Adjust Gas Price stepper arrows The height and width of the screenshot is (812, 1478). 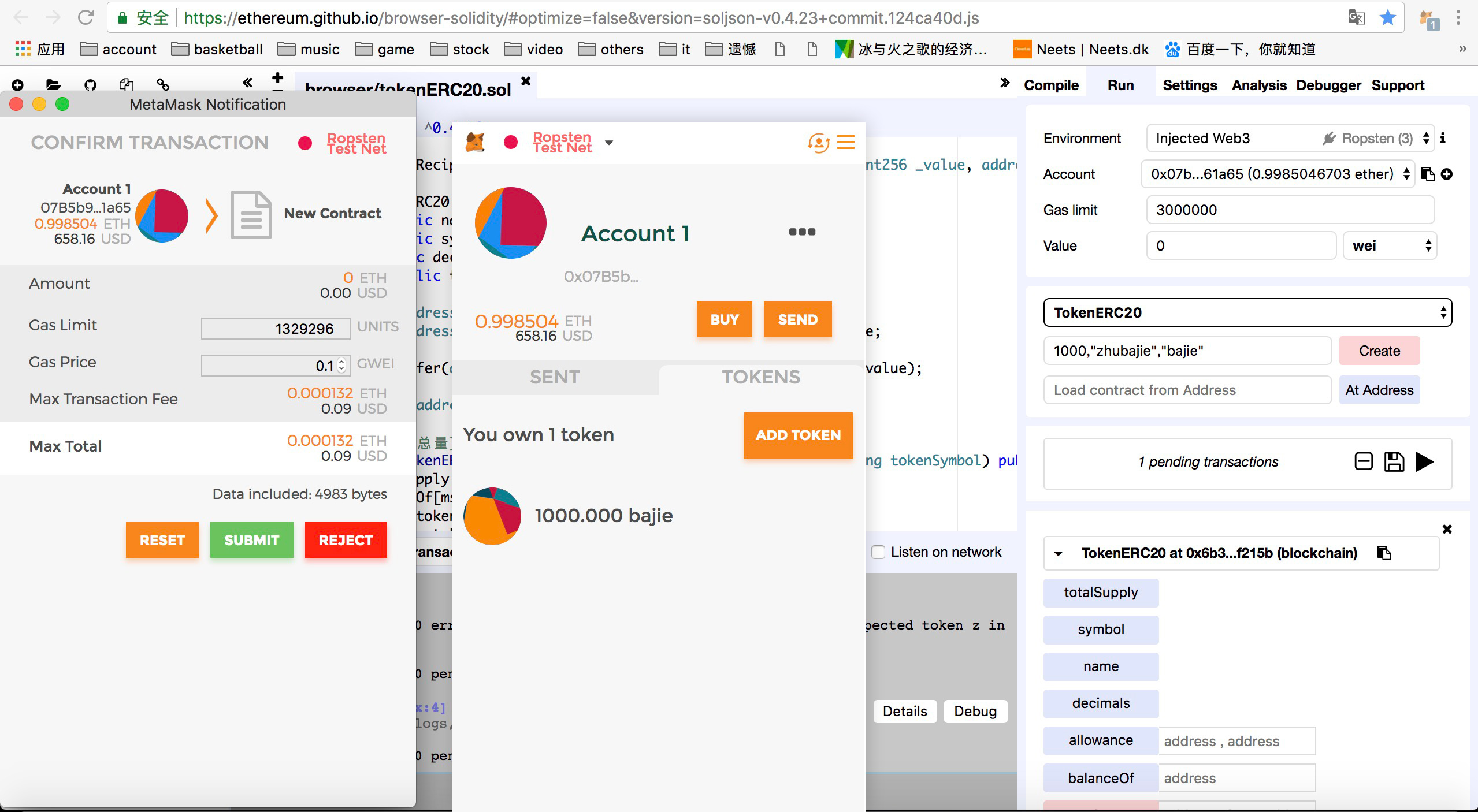[341, 365]
